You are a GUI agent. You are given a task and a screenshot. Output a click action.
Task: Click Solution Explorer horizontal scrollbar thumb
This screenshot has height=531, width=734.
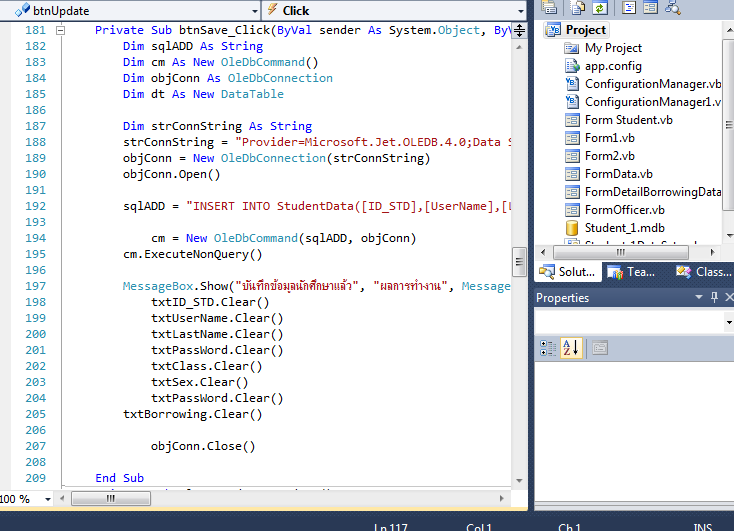[621, 252]
